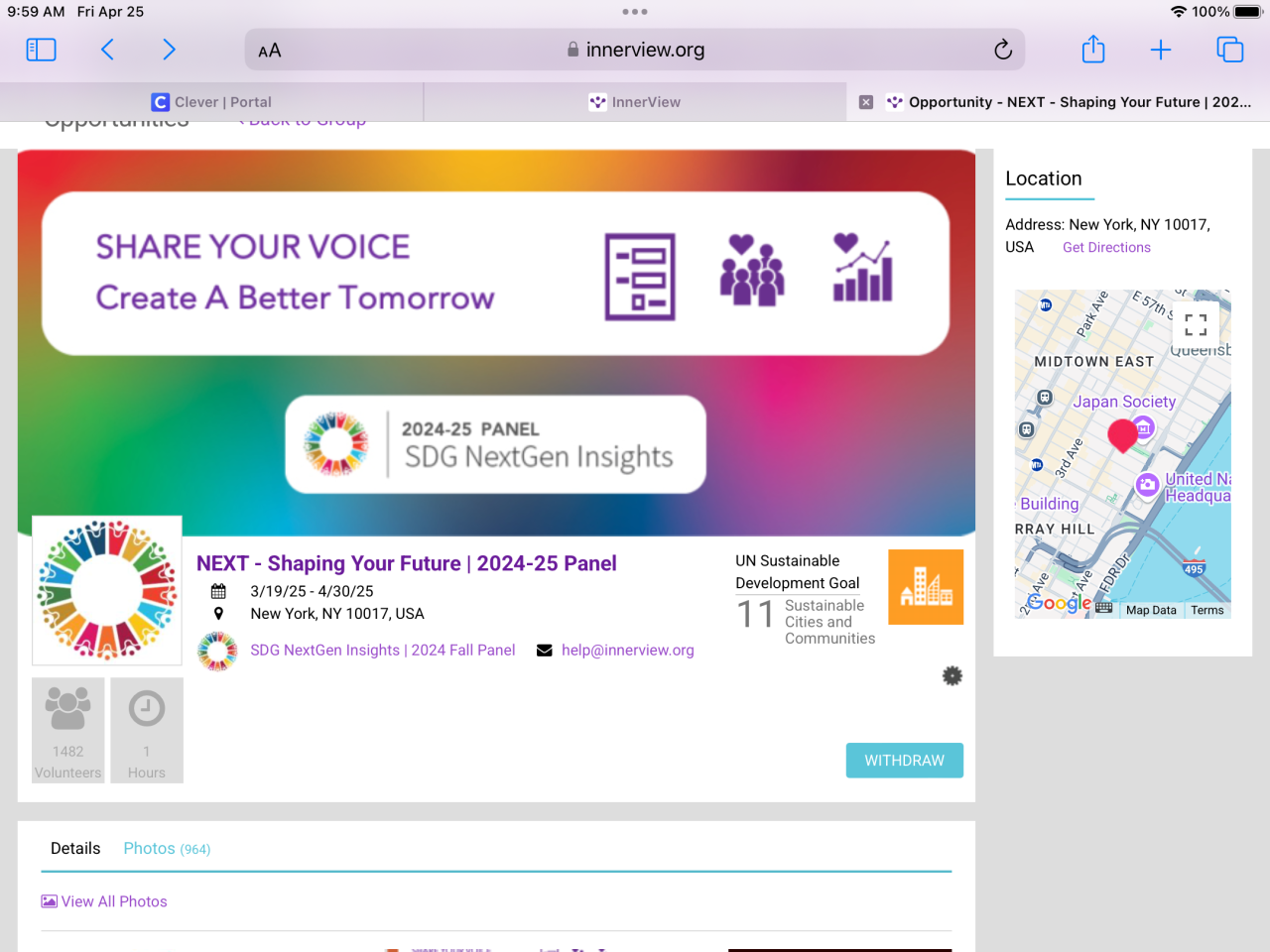Switch to the Photos (964) tab
1270x952 pixels.
coord(167,849)
